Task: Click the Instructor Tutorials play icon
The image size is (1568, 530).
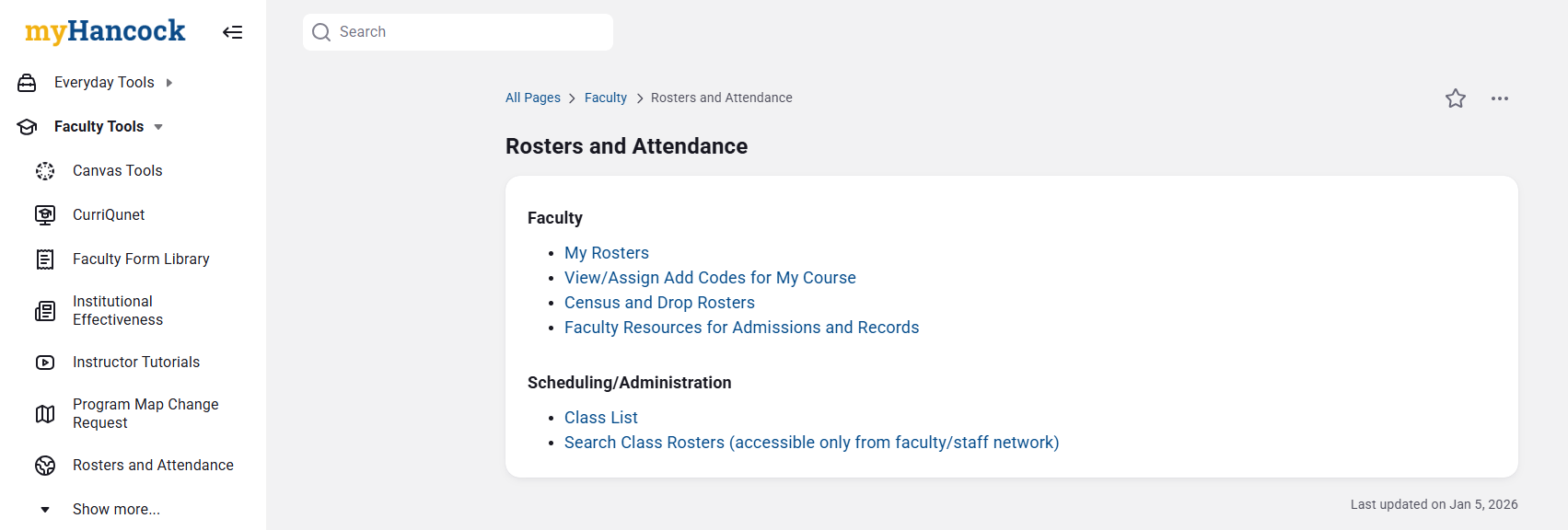Action: (x=45, y=363)
